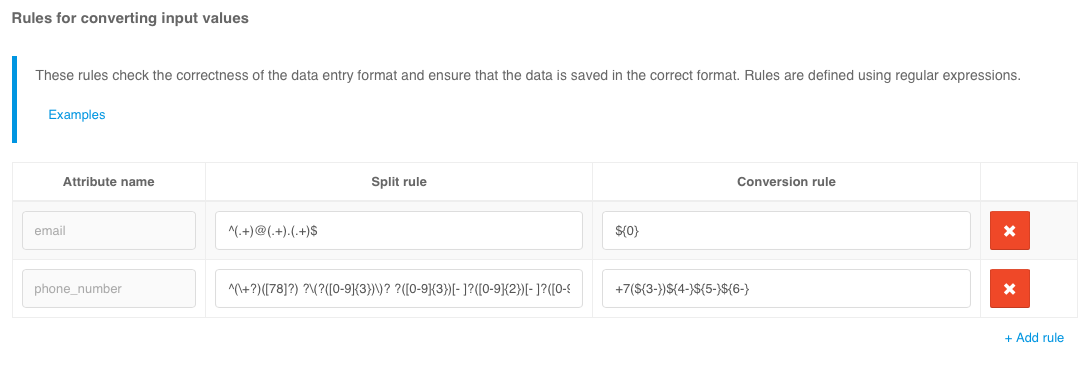Focus the email attribute name field
Image resolution: width=1089 pixels, height=383 pixels.
click(109, 231)
